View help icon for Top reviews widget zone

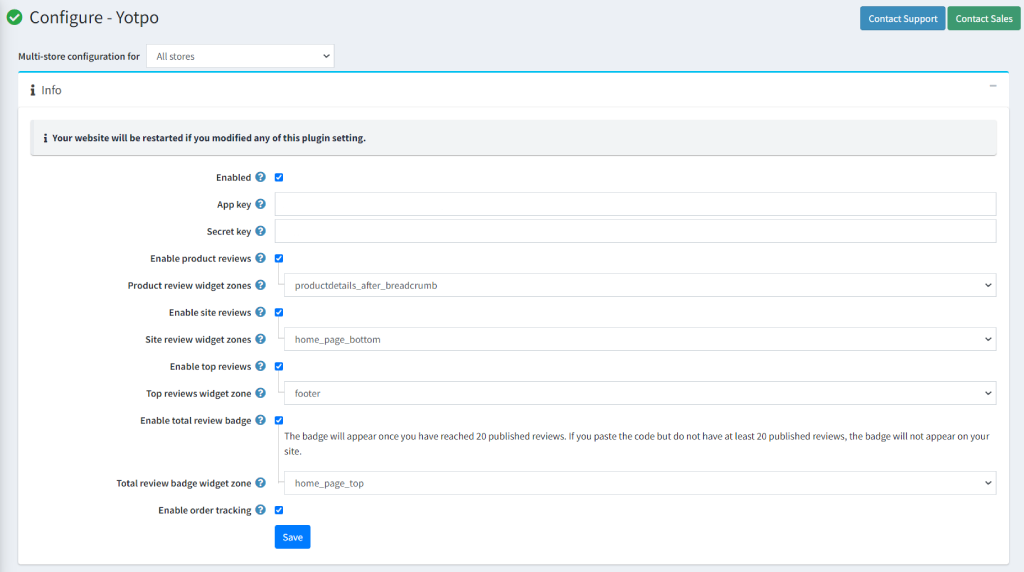click(261, 392)
